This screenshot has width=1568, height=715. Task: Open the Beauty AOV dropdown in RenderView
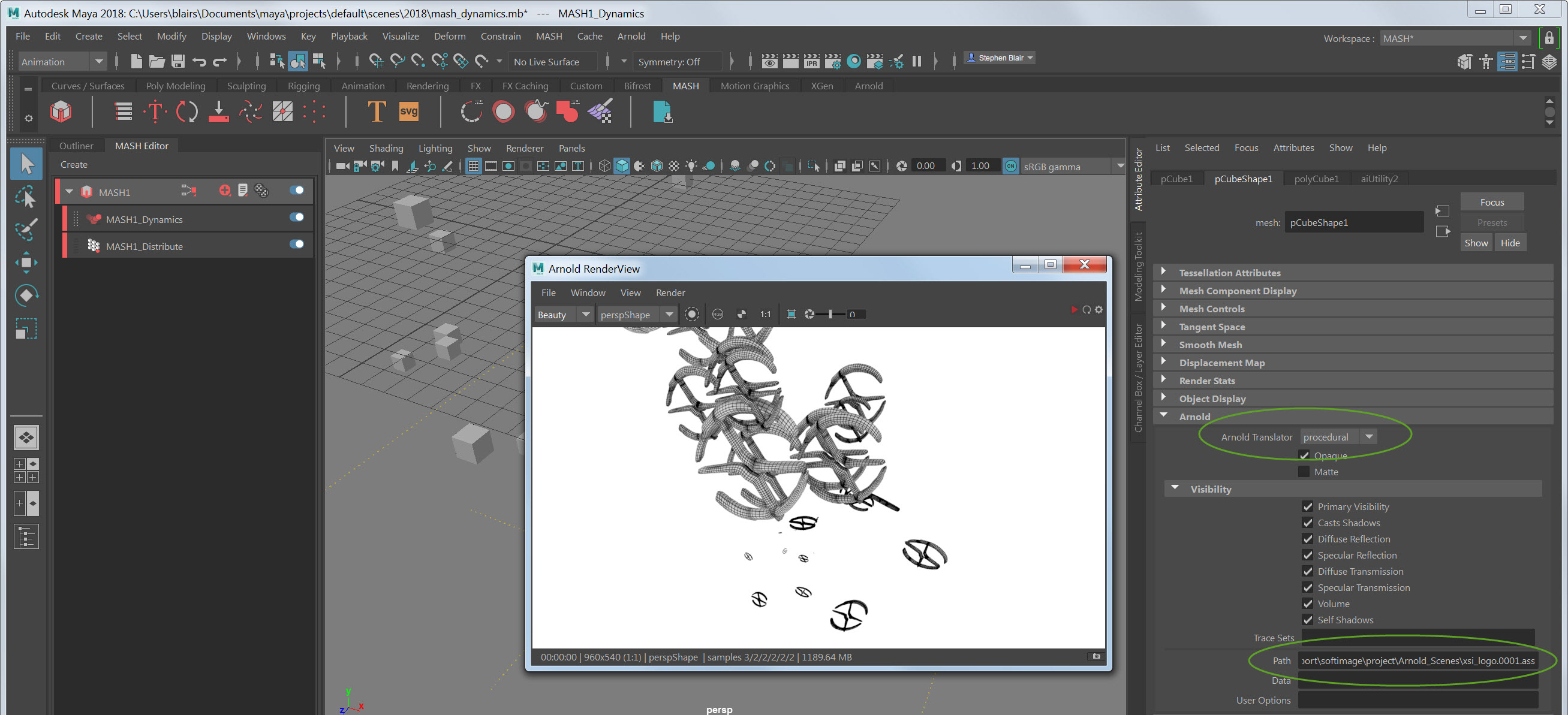pos(563,315)
